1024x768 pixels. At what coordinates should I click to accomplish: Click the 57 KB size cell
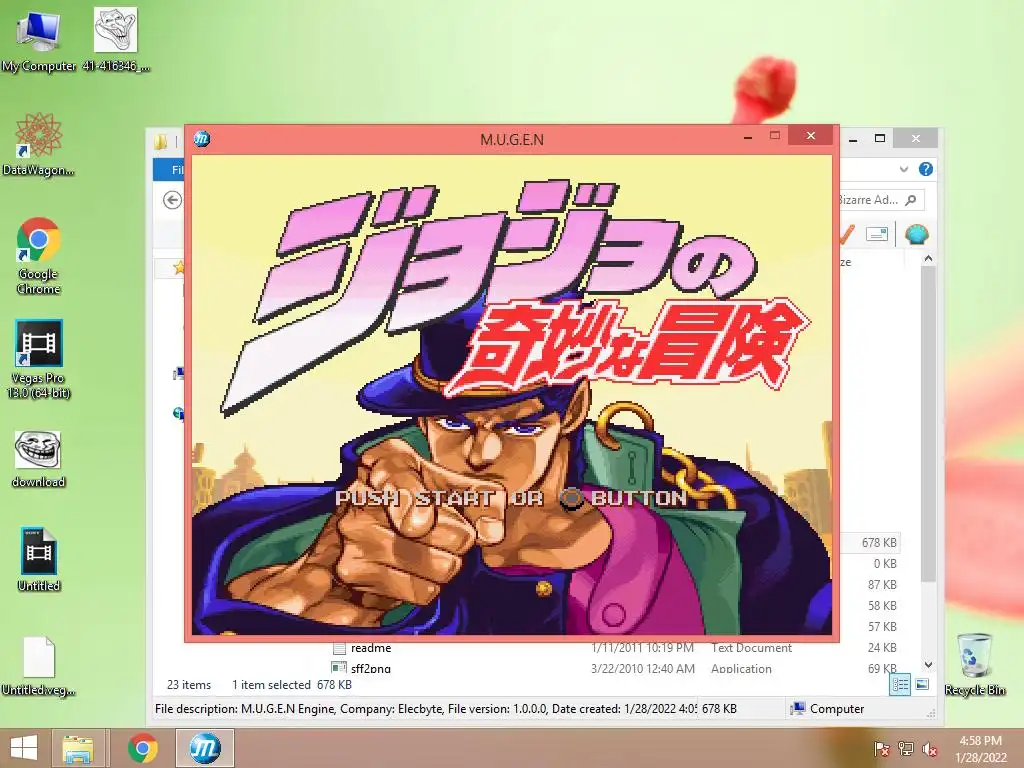[x=882, y=626]
